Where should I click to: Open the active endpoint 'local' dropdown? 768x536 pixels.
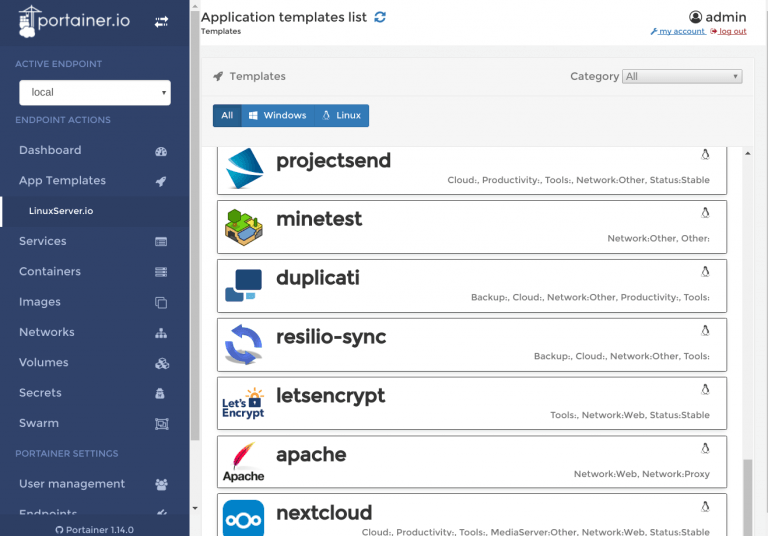(x=95, y=93)
